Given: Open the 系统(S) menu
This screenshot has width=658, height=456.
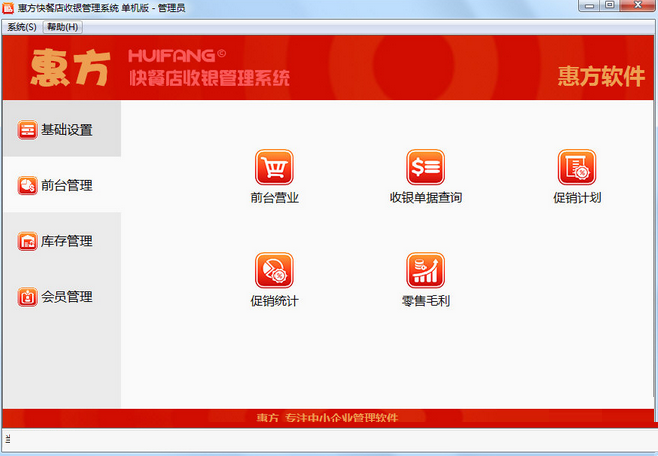Looking at the screenshot, I should (22, 27).
